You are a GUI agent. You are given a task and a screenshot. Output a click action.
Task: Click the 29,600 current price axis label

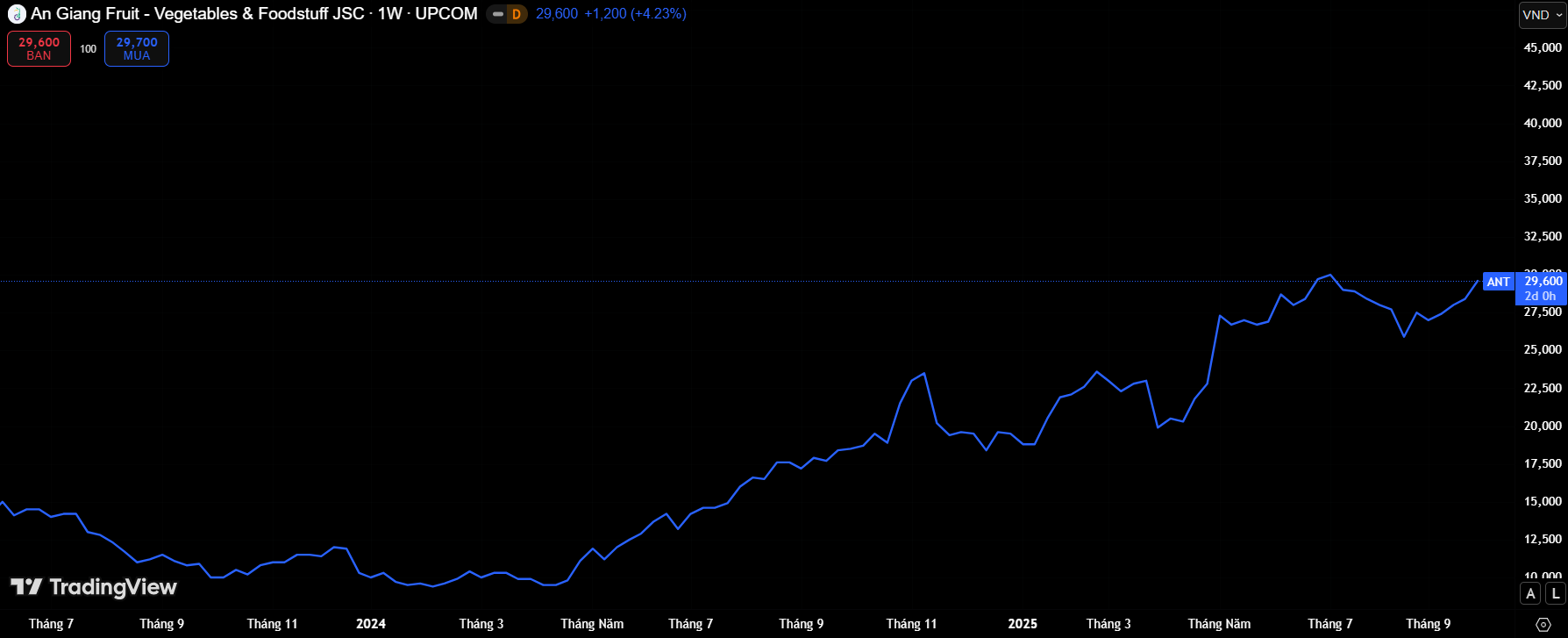[x=1543, y=282]
